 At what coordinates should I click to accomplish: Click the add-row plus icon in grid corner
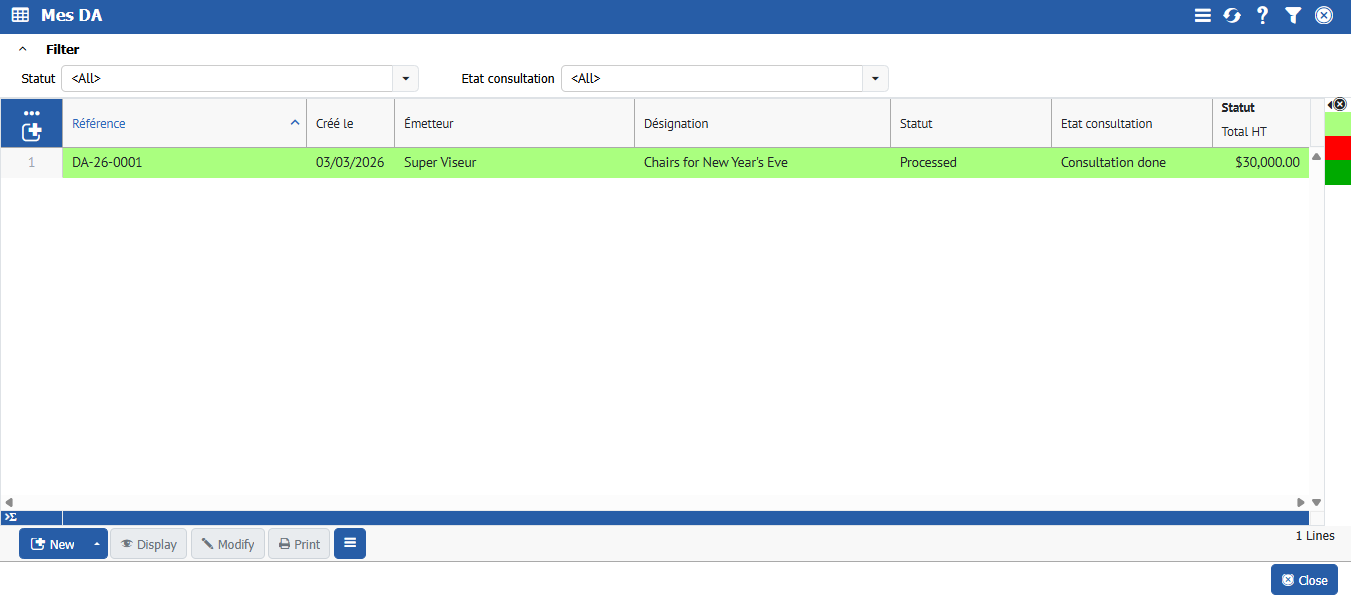point(32,131)
